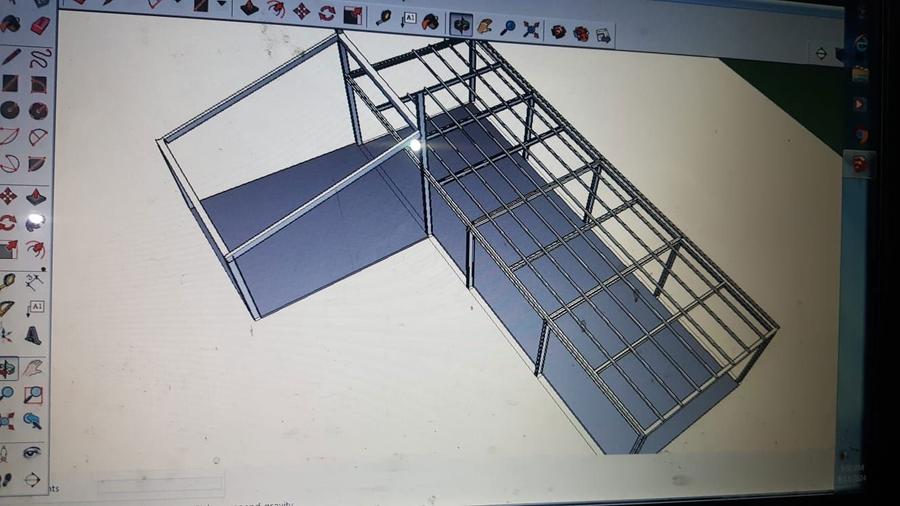Select the Dimensions tool
Image resolution: width=900 pixels, height=506 pixels.
pos(34,281)
